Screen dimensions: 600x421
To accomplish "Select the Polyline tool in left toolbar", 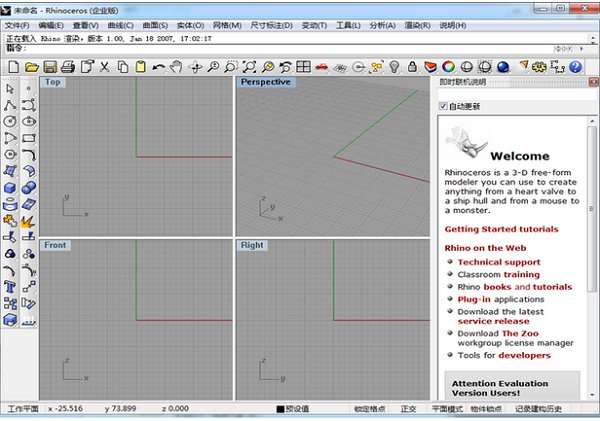I will tap(10, 105).
